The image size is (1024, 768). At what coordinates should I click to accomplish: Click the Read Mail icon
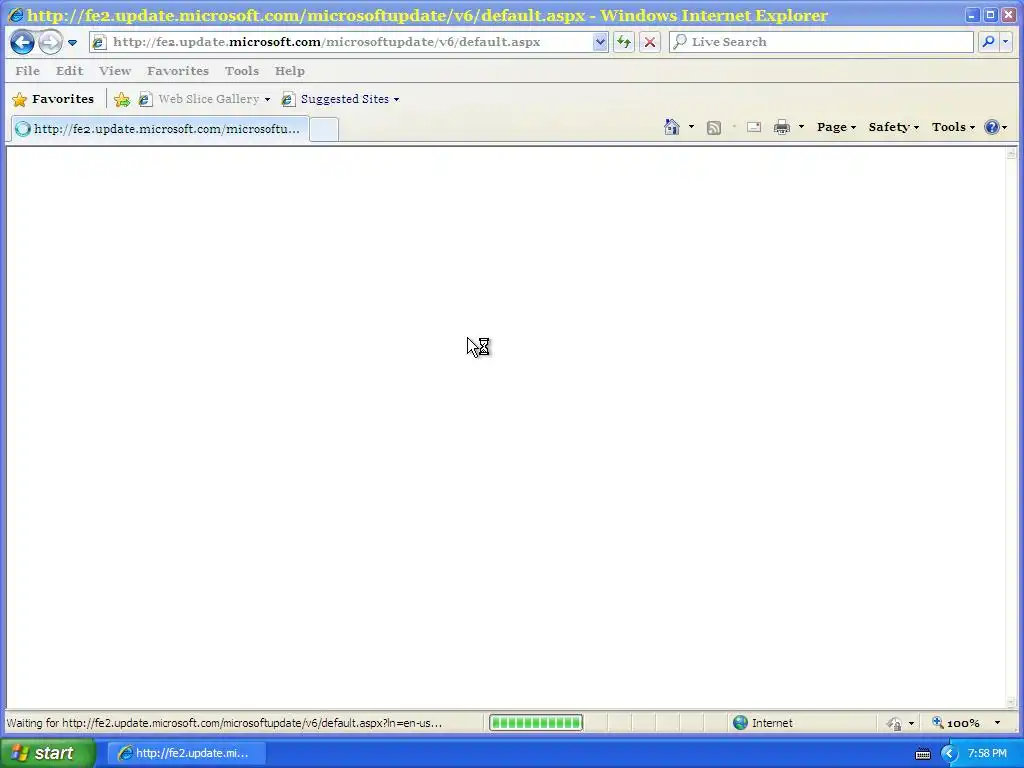754,127
